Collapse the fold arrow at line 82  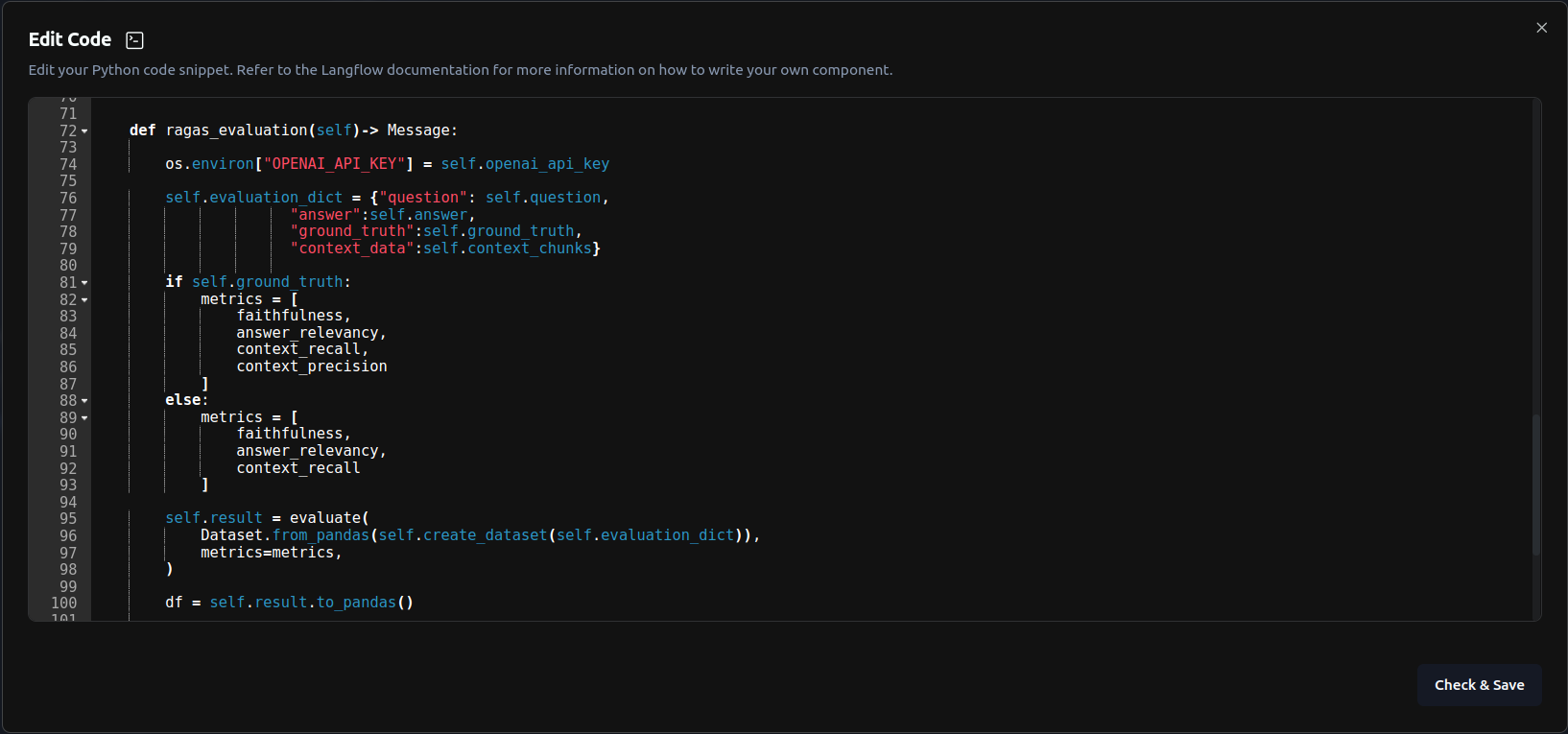click(84, 300)
